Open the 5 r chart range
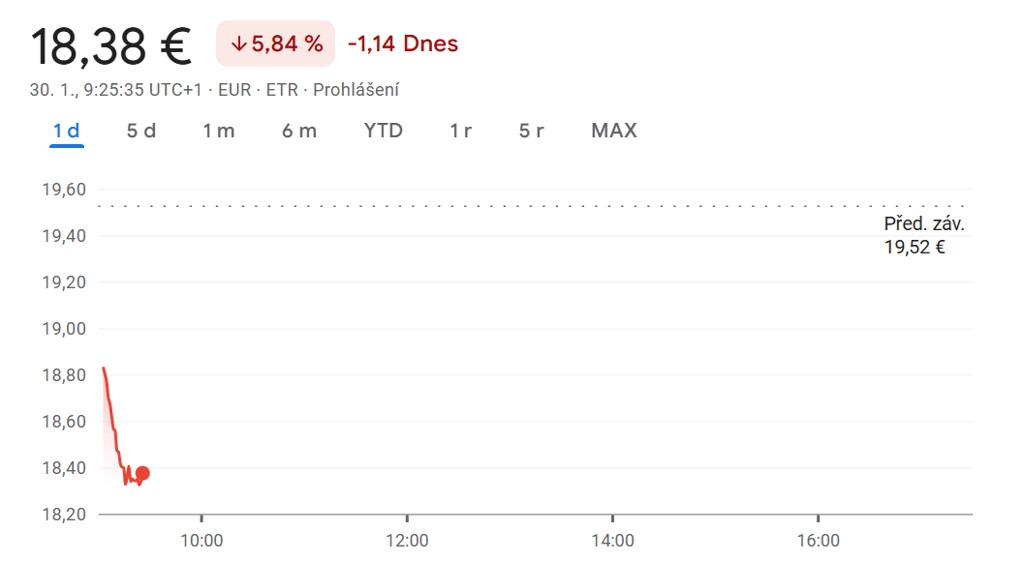Screen dimensions: 1024x561 531,131
